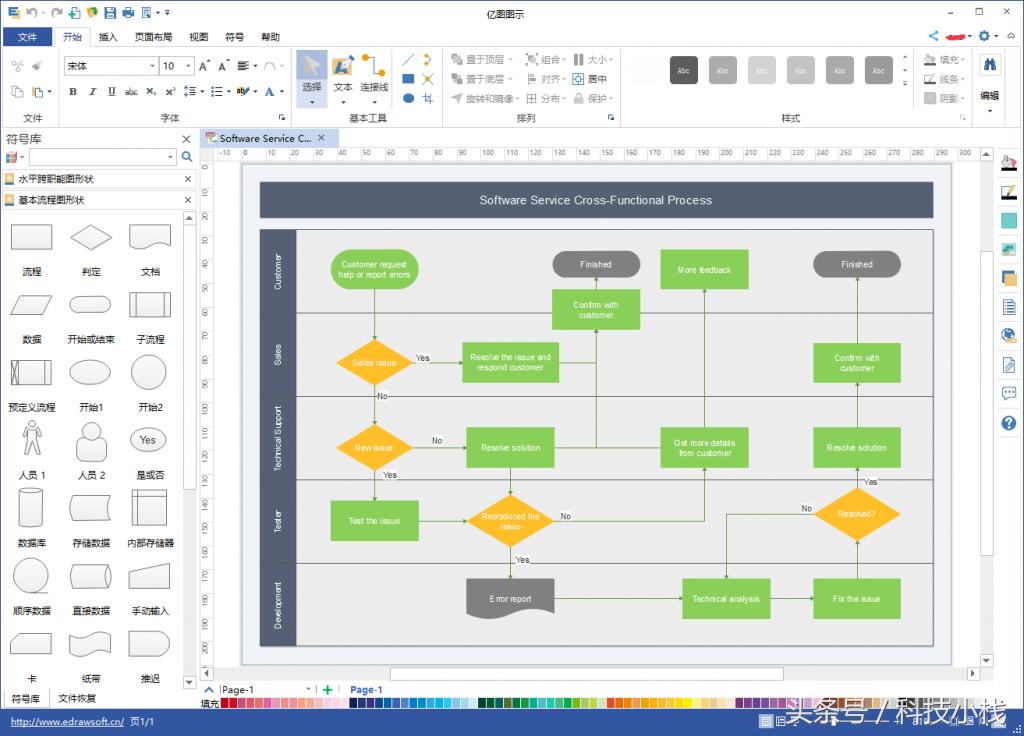Click the save icon in quick access toolbar

110,13
